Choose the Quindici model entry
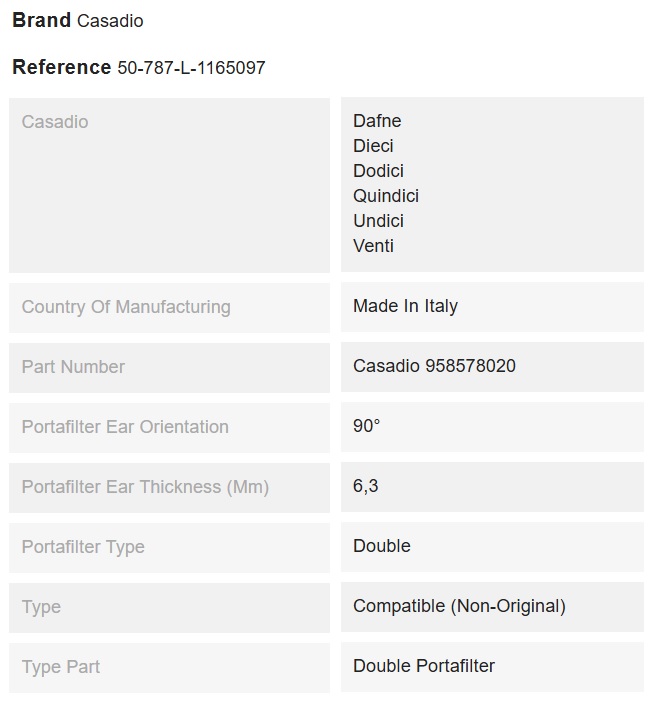Viewport: 660px width, 710px height. (x=385, y=196)
